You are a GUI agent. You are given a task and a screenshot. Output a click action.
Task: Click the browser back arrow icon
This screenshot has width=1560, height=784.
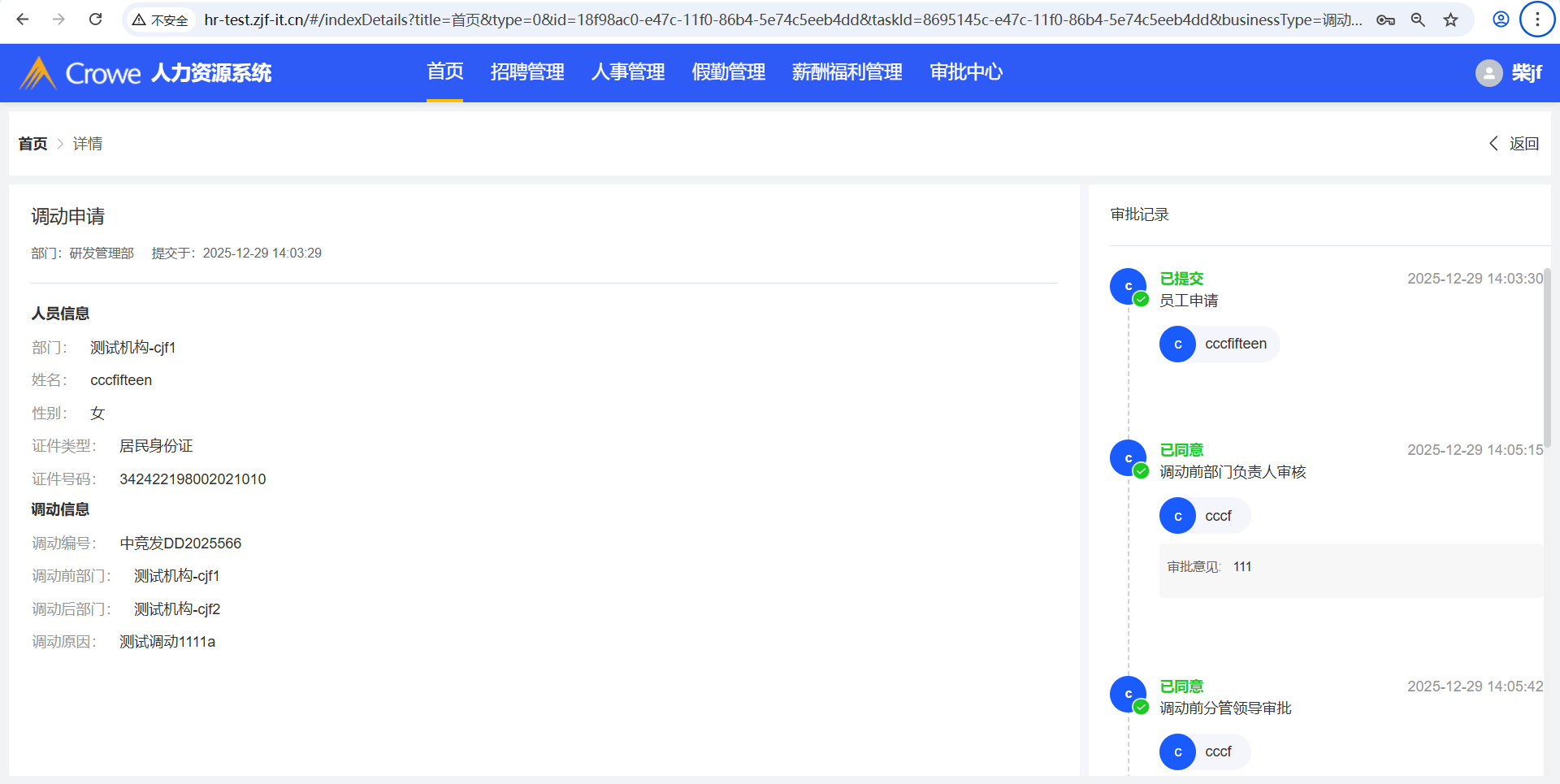(23, 19)
